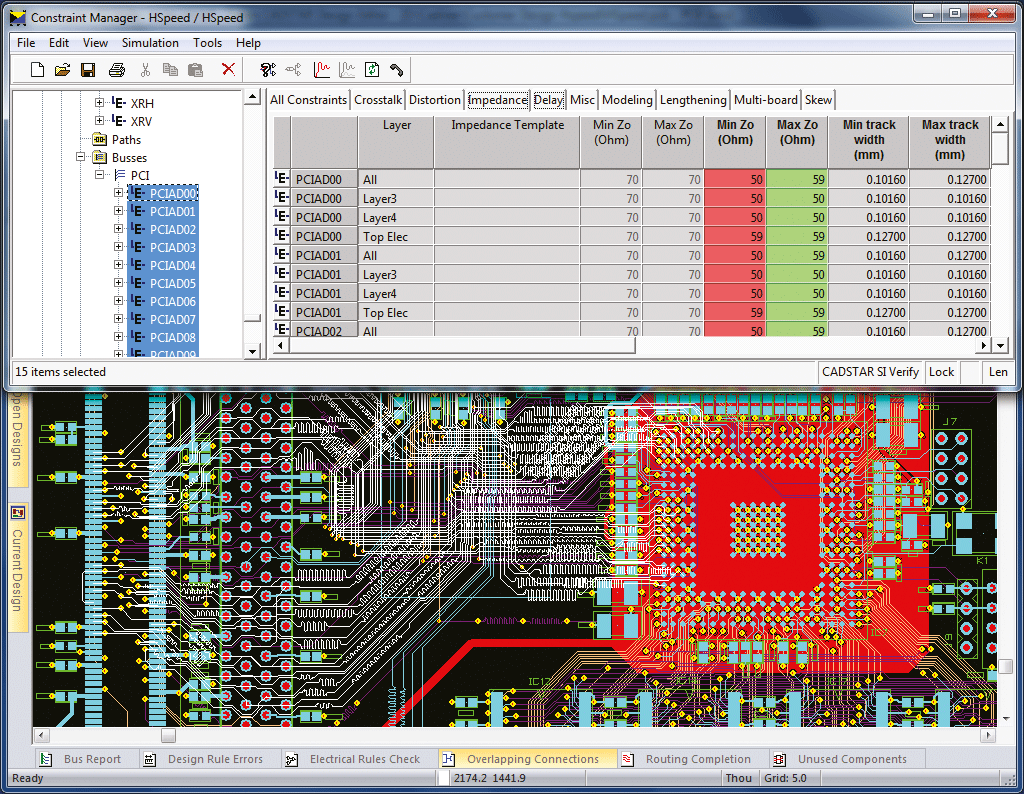Viewport: 1024px width, 794px height.
Task: Expand the PCIAD05 tree node
Action: [118, 283]
